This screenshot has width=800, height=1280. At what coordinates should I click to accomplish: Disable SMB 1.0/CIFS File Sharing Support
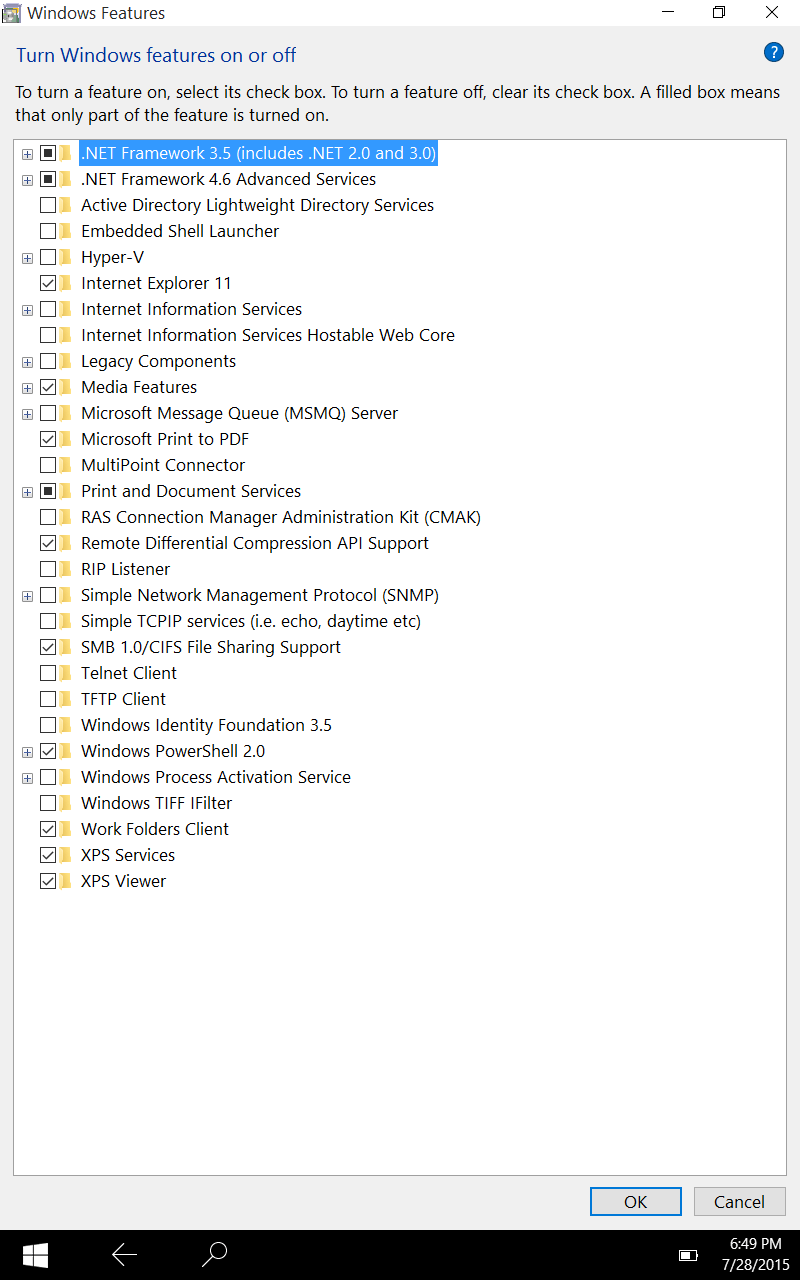(x=48, y=647)
